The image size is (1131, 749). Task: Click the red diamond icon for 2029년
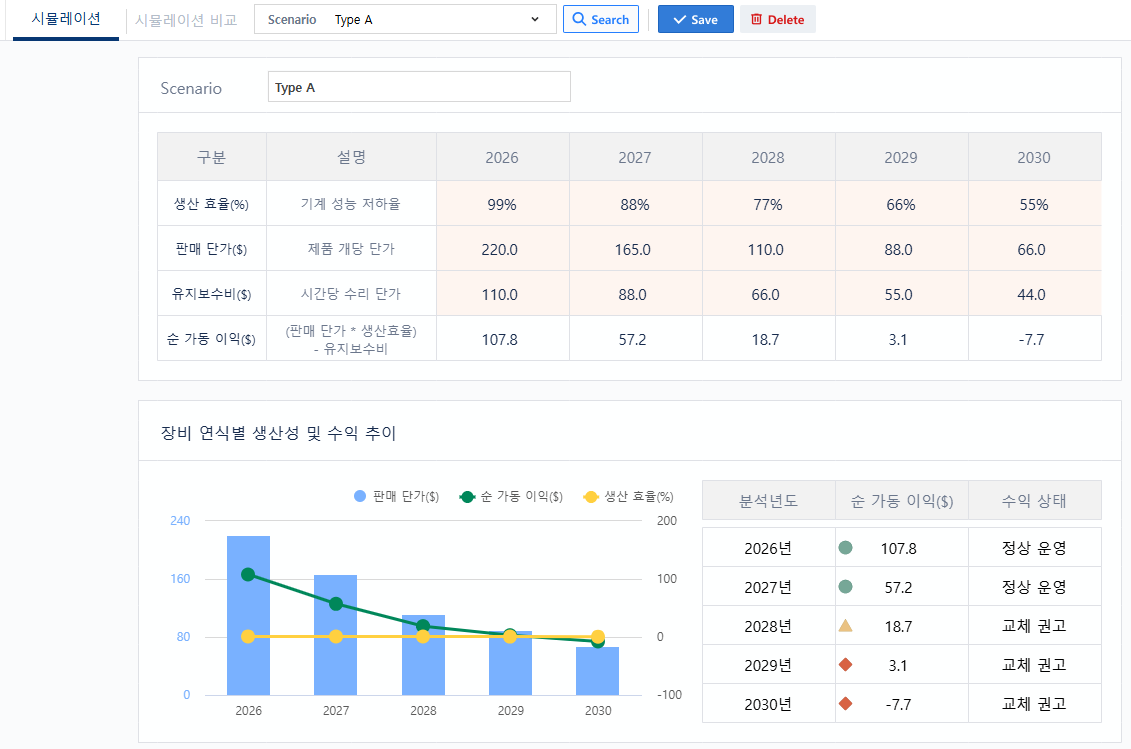845,664
